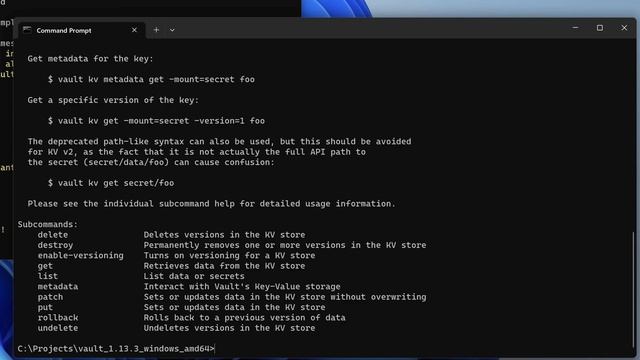Click the 'list' subcommand name
The height and width of the screenshot is (360, 640).
47,276
